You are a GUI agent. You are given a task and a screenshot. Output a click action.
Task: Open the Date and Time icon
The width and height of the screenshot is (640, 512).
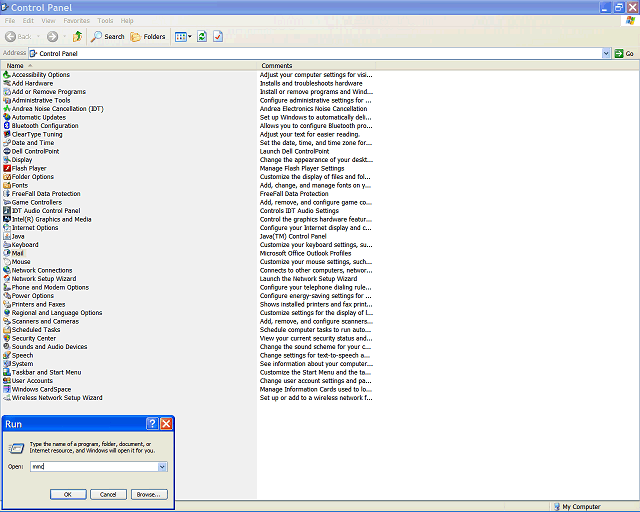coord(7,143)
